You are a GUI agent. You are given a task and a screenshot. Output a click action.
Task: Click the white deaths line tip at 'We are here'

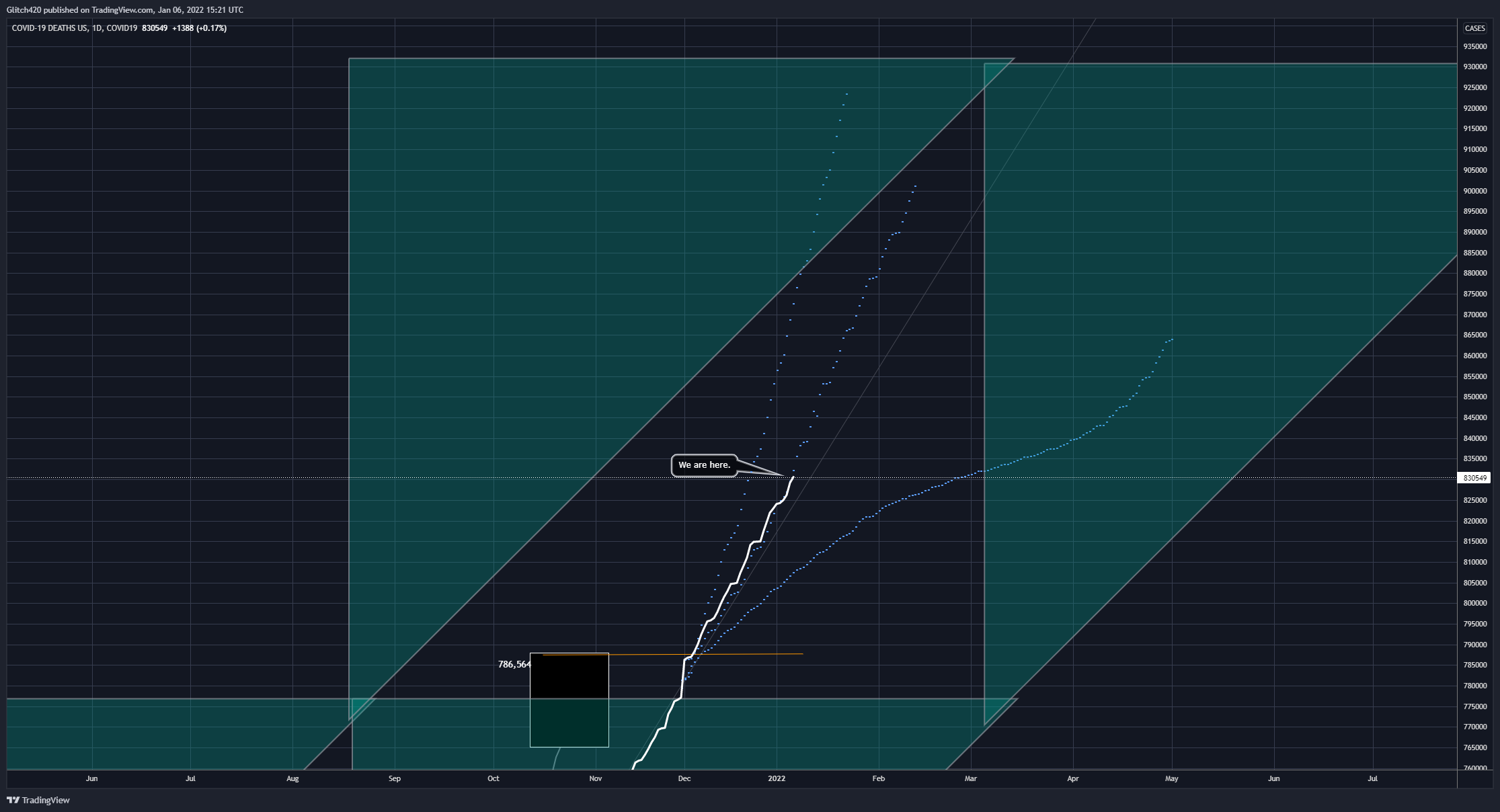[793, 477]
